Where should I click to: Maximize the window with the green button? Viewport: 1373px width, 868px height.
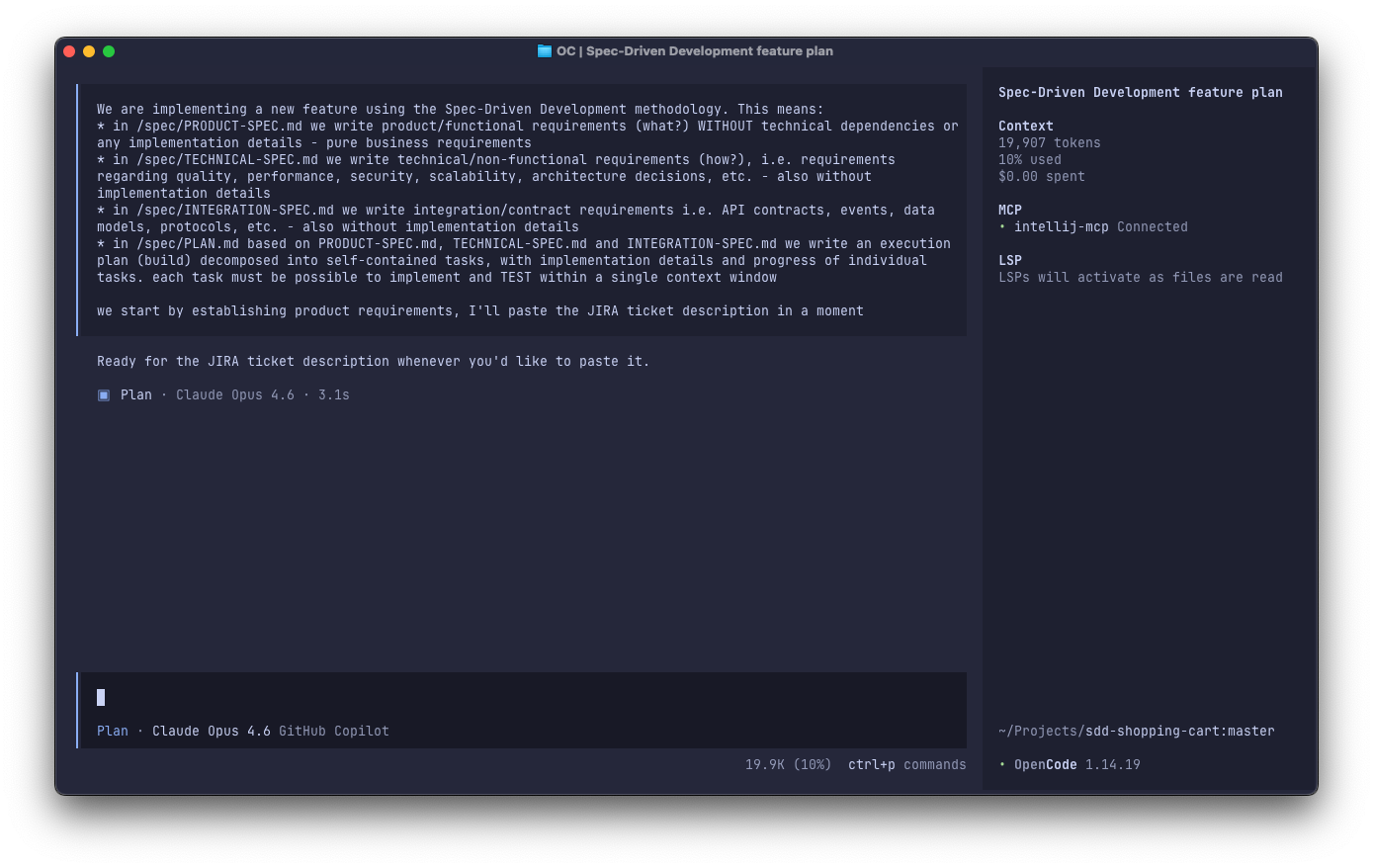coord(109,51)
